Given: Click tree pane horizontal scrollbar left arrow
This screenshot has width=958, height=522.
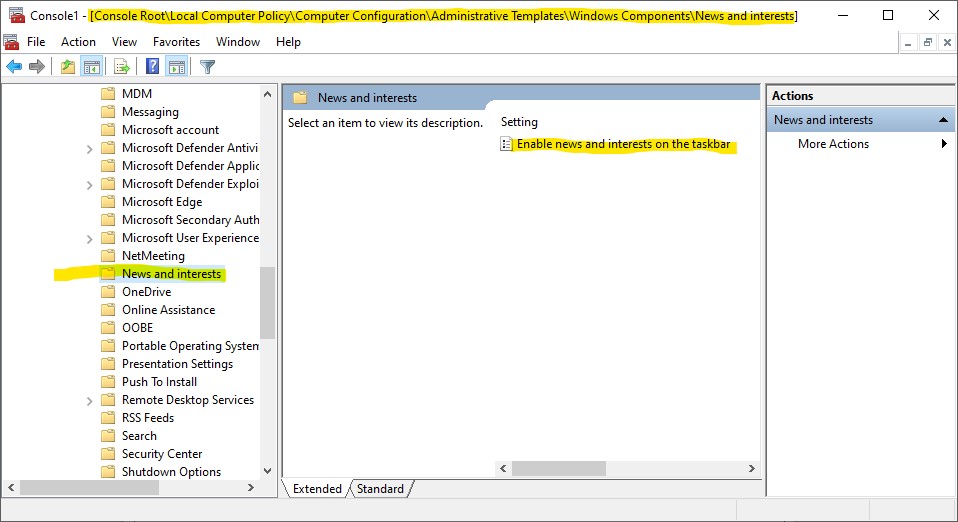Looking at the screenshot, I should 11,487.
